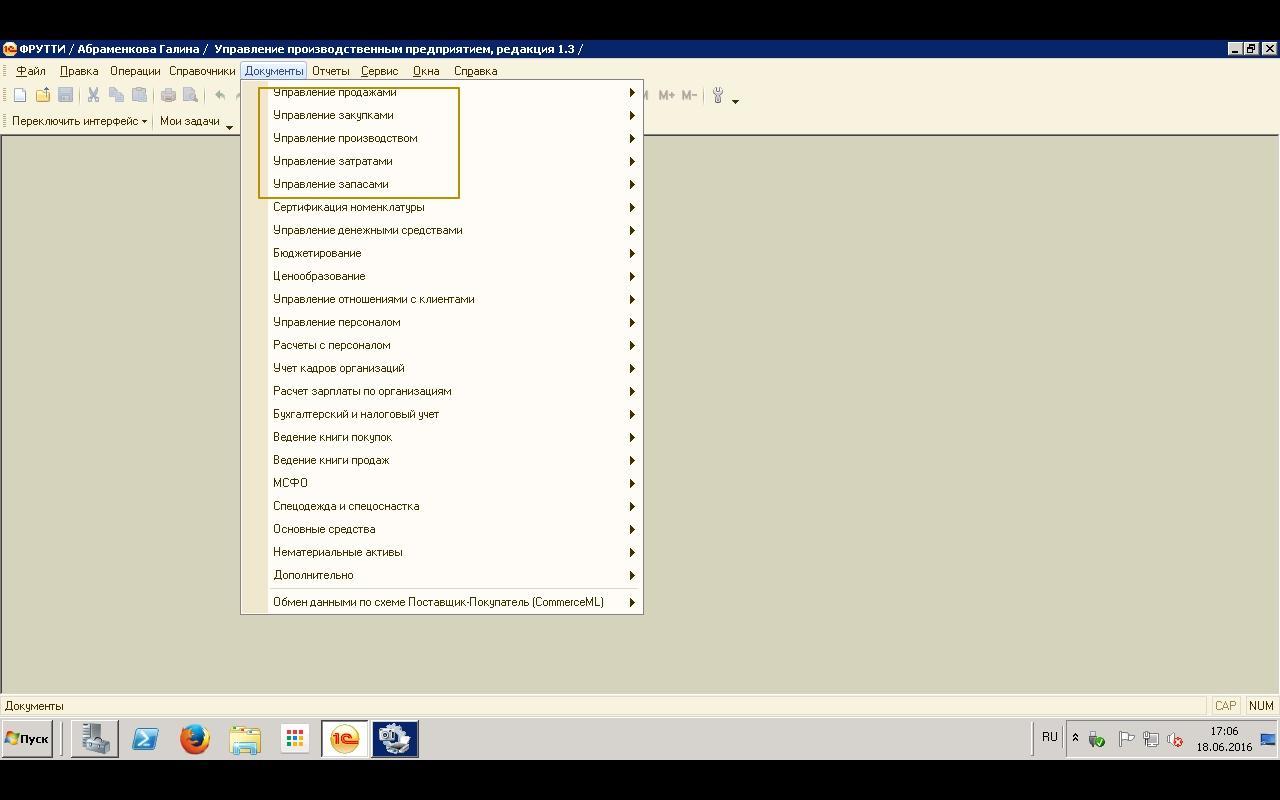
Task: Open Firefox from the taskbar
Action: tap(195, 739)
